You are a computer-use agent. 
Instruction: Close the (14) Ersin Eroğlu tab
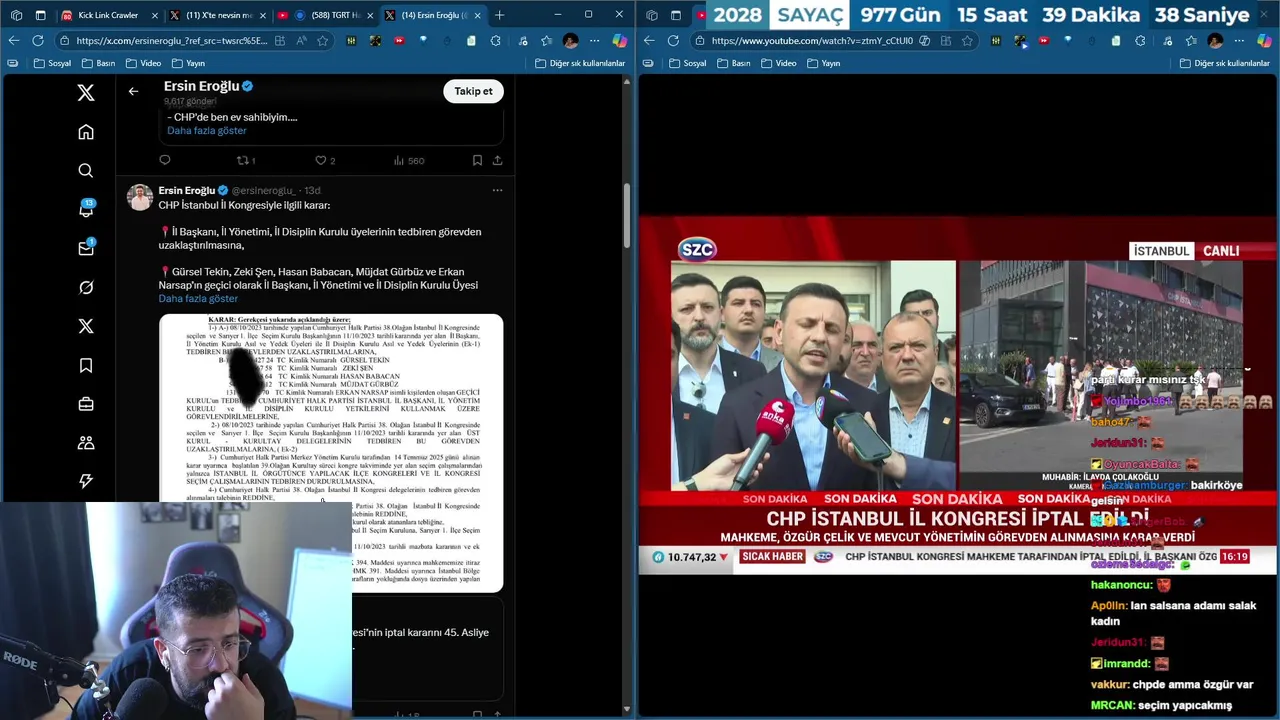click(478, 15)
